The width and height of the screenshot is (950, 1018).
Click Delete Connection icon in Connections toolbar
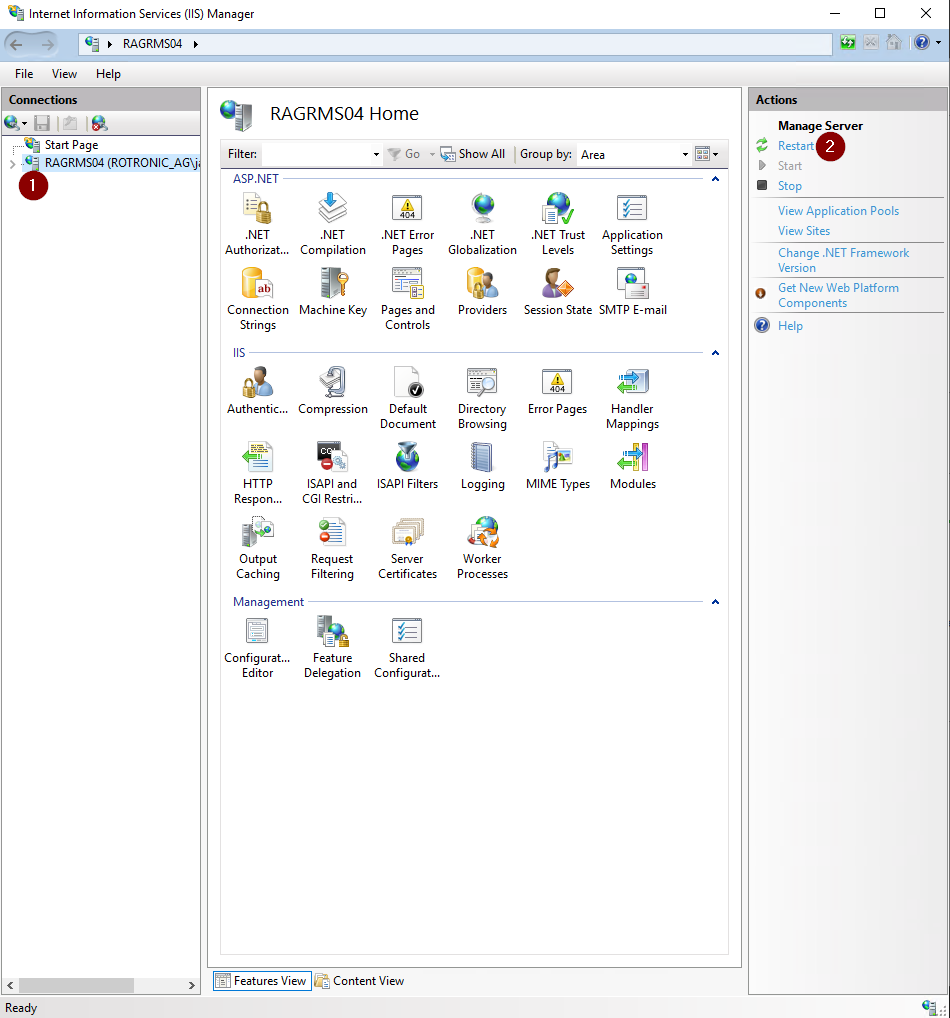click(99, 123)
